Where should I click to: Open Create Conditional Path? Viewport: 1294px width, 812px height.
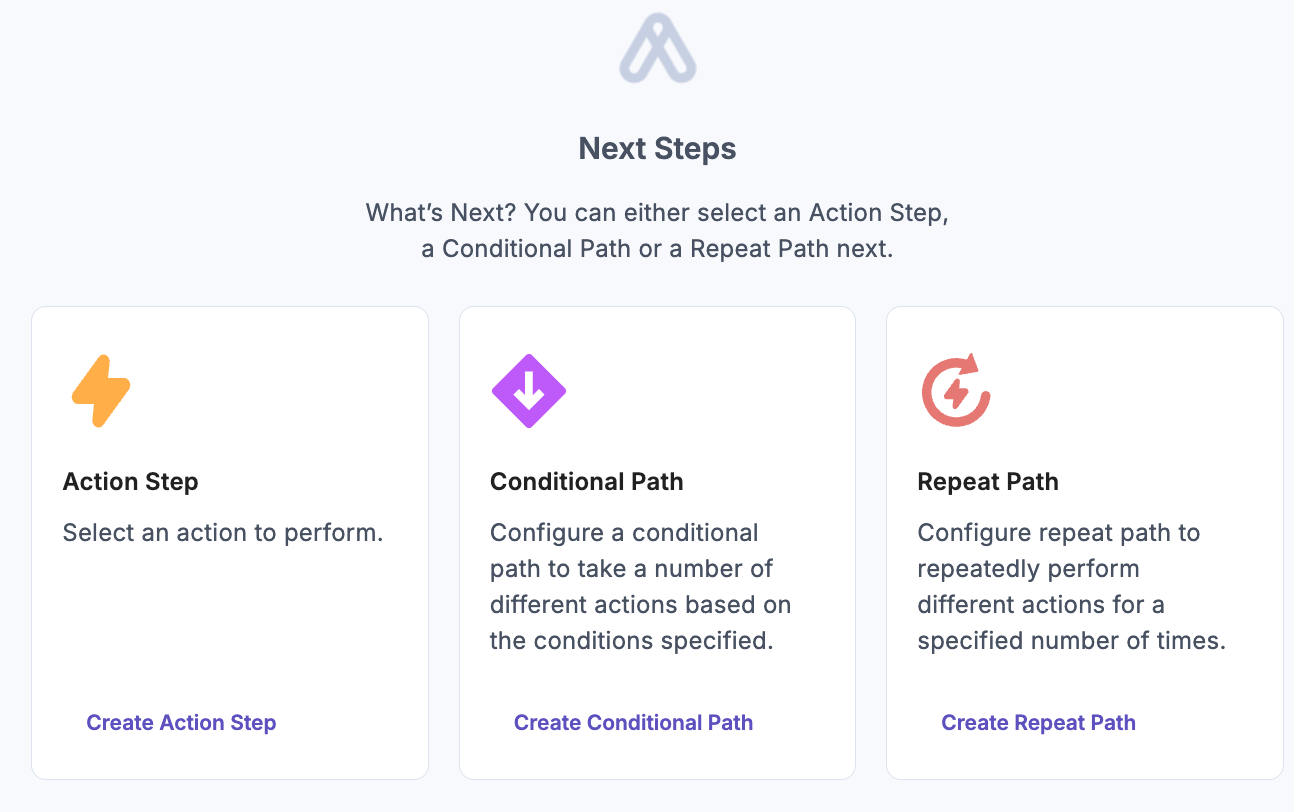click(x=633, y=722)
